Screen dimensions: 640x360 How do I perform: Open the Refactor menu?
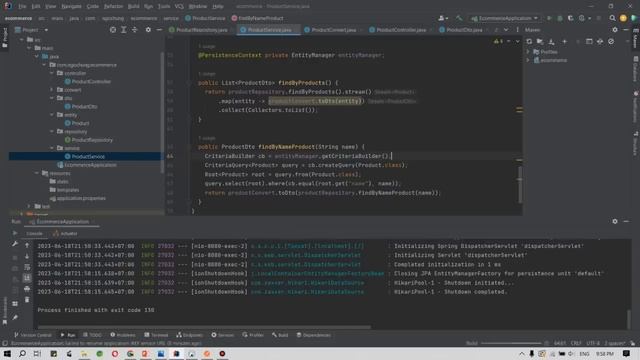[113, 7]
